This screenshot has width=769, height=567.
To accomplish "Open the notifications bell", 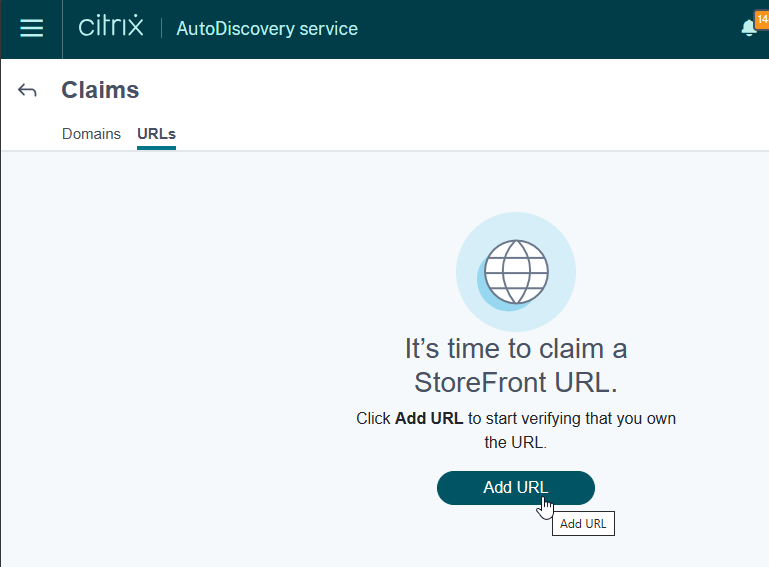I will (749, 28).
